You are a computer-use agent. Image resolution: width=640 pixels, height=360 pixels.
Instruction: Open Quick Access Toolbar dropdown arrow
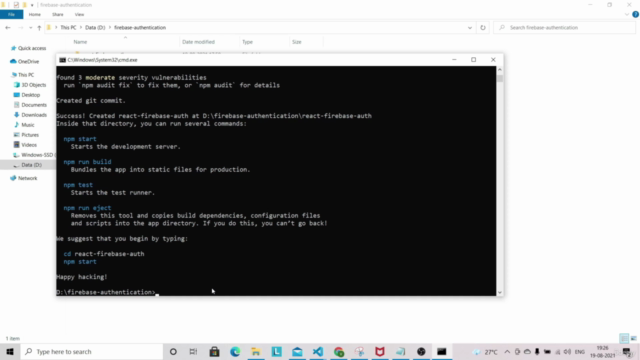pyautogui.click(x=32, y=5)
